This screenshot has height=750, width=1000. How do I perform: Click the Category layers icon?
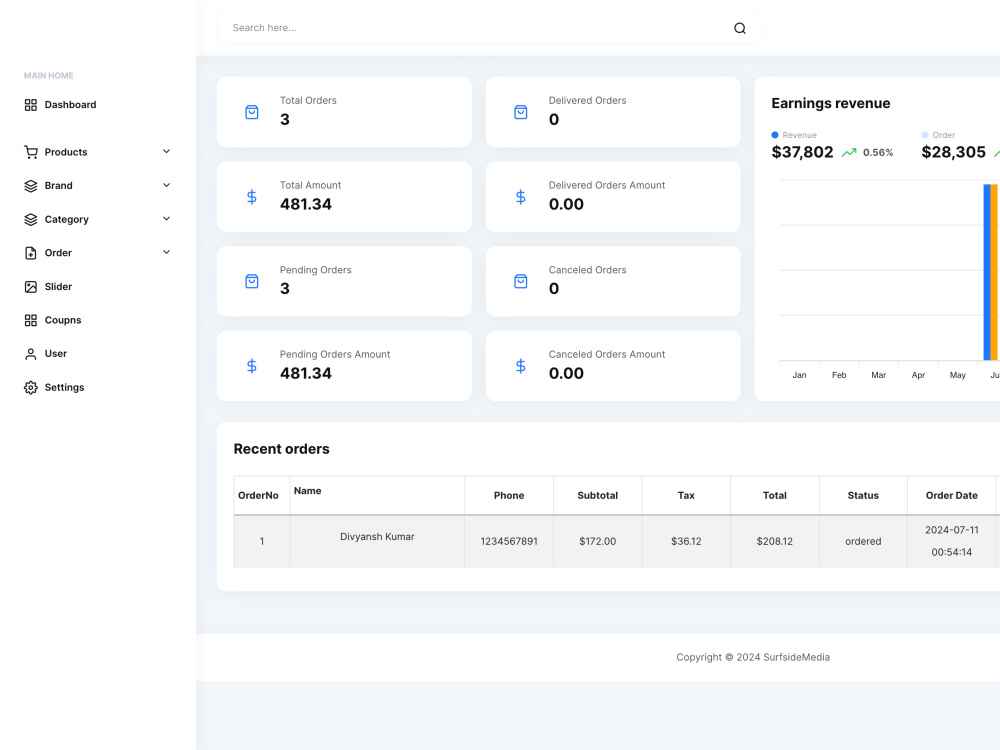[x=31, y=219]
